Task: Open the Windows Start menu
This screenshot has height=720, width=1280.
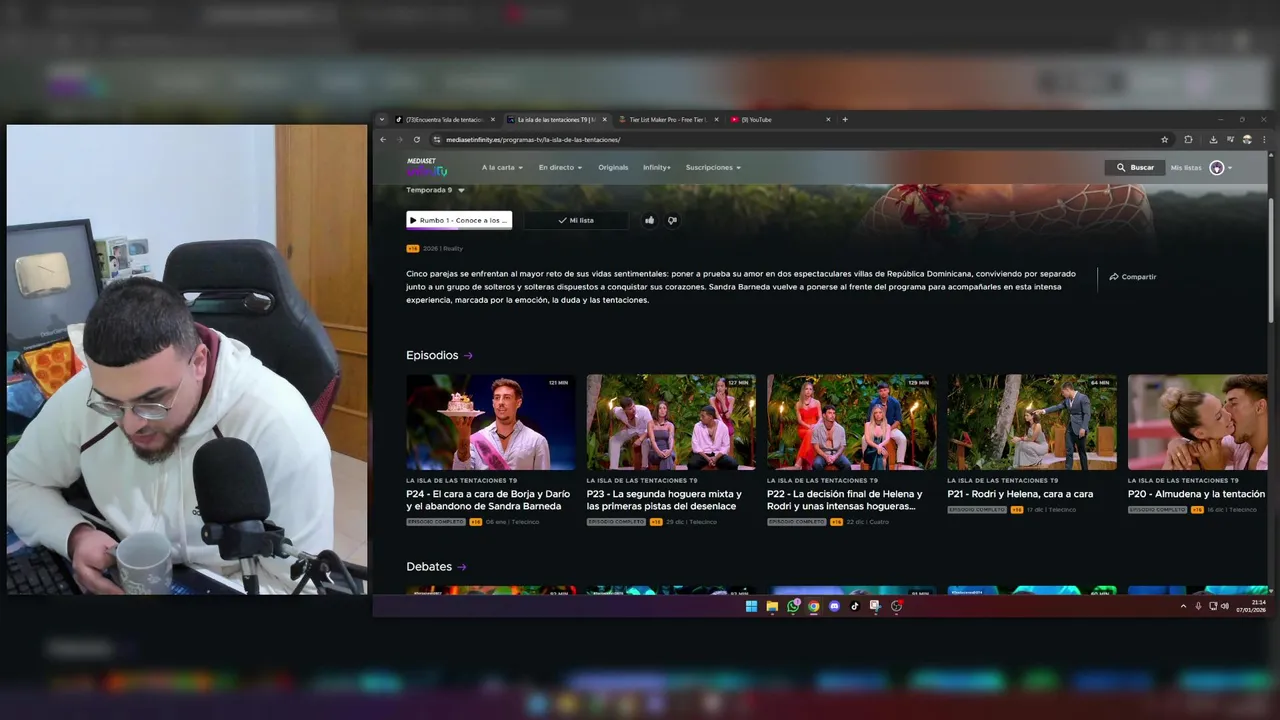Action: coord(751,606)
